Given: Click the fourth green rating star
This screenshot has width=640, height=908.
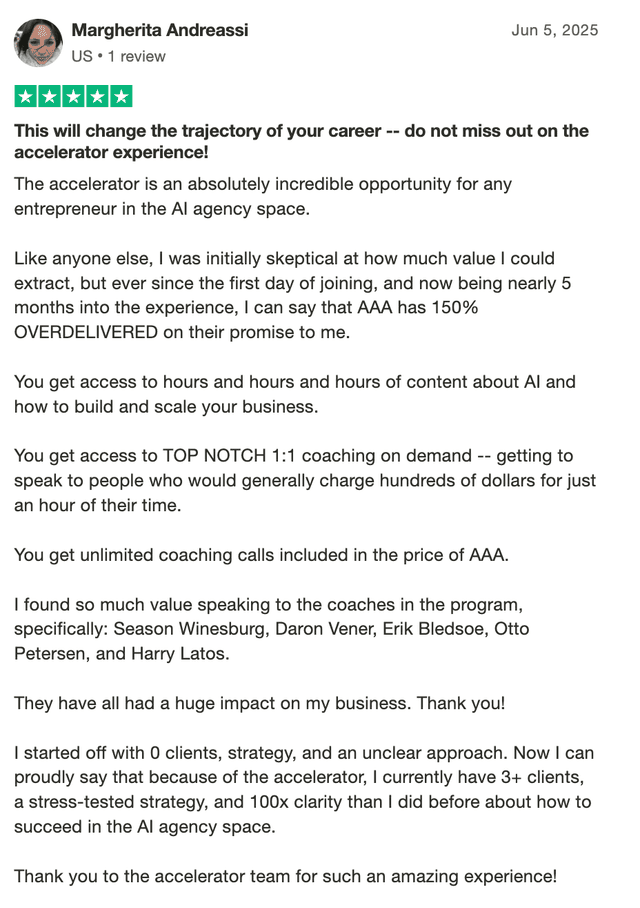Looking at the screenshot, I should 97,97.
